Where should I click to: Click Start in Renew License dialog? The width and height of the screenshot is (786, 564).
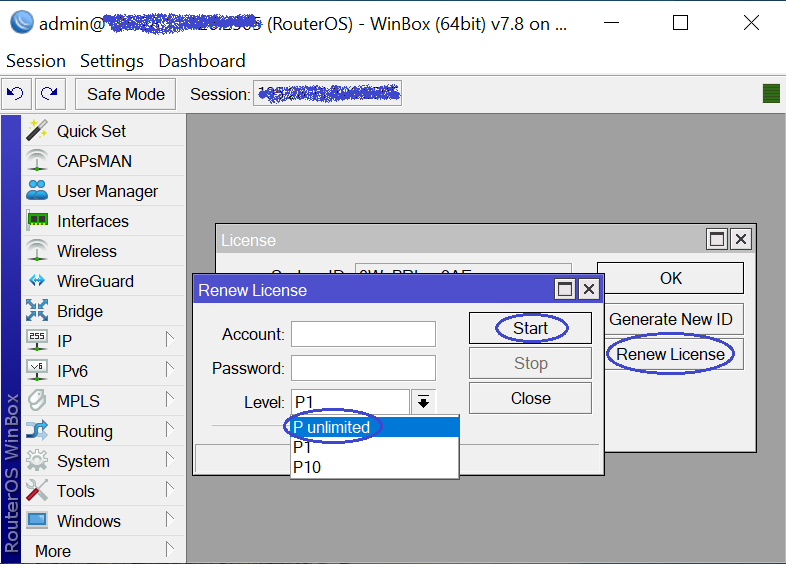coord(530,328)
